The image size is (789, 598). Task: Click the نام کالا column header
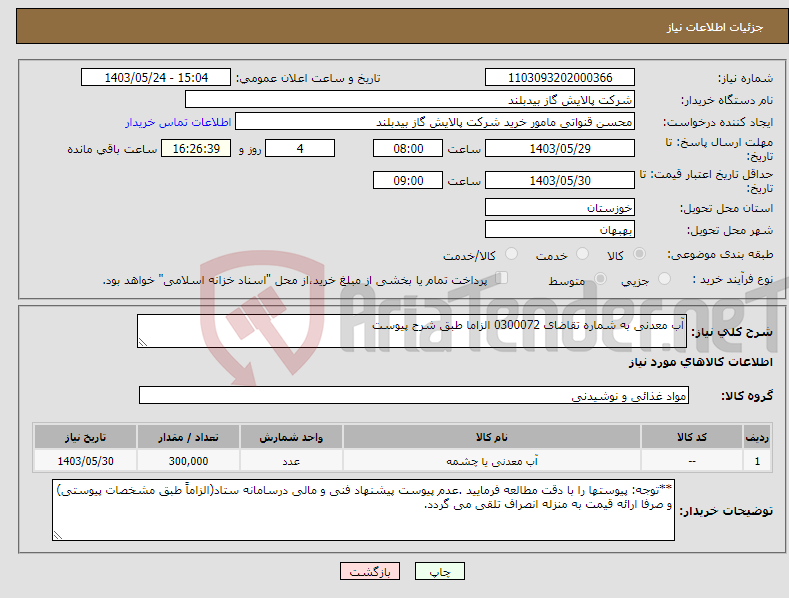point(492,437)
